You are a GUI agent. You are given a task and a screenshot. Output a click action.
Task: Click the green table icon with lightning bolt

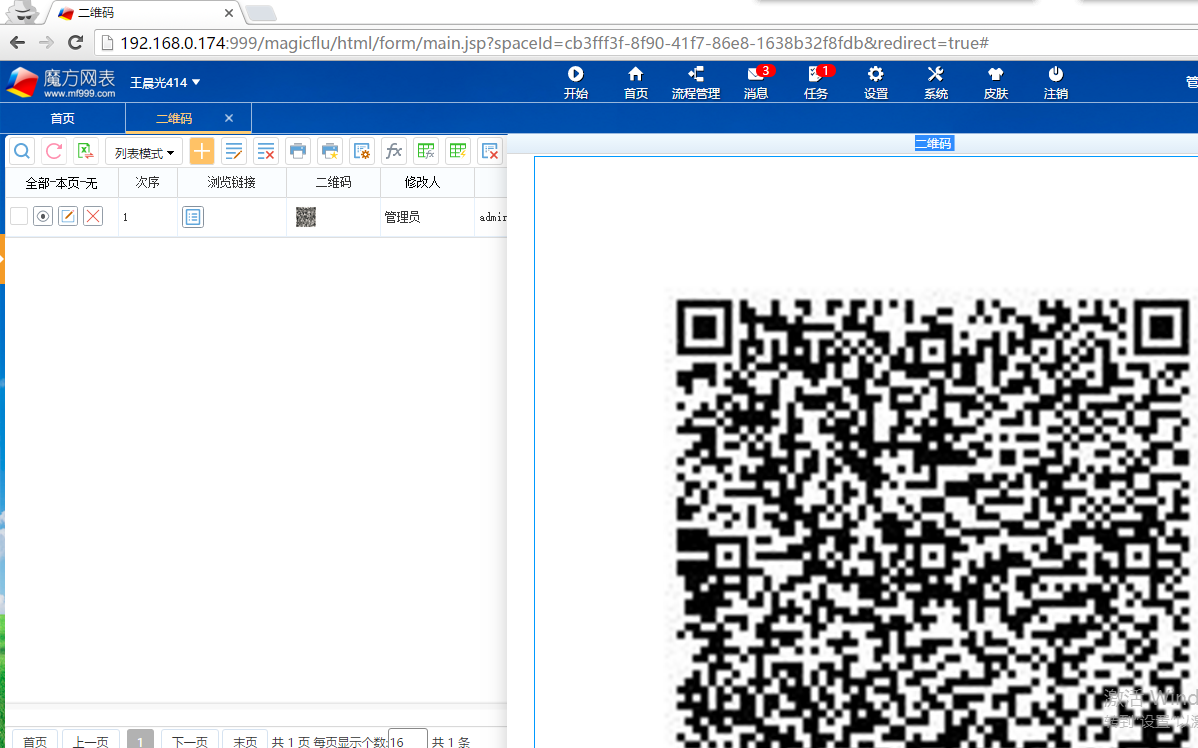click(x=458, y=151)
